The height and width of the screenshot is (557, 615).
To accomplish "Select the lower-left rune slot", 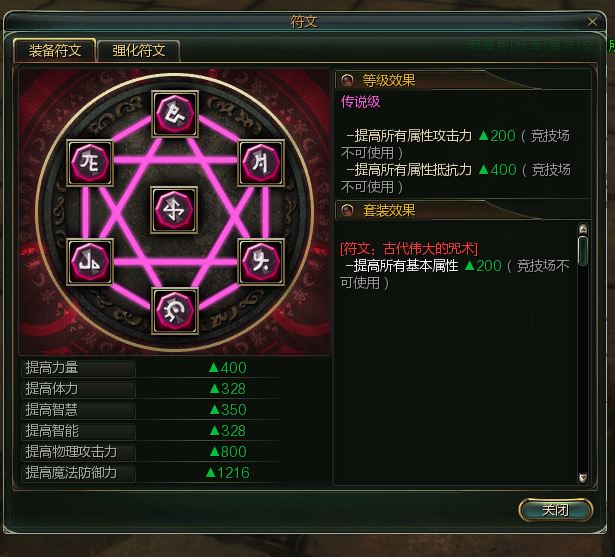I will [x=90, y=262].
